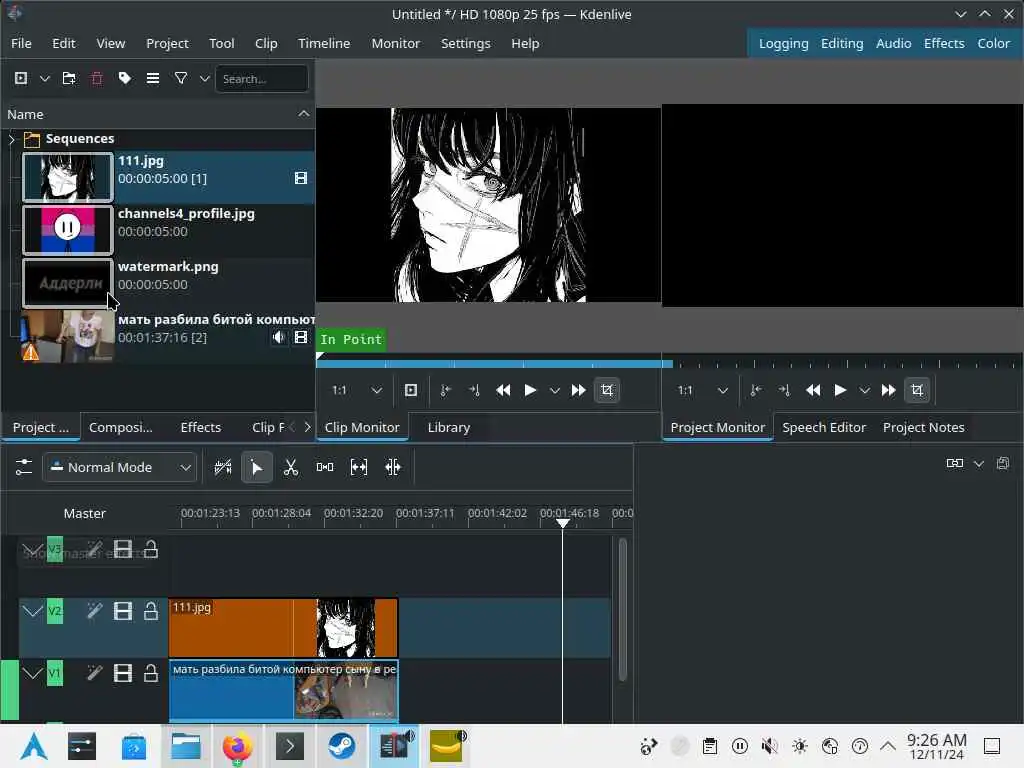Image resolution: width=1024 pixels, height=768 pixels.
Task: Open Project Monitor play options arrow
Action: (x=865, y=390)
